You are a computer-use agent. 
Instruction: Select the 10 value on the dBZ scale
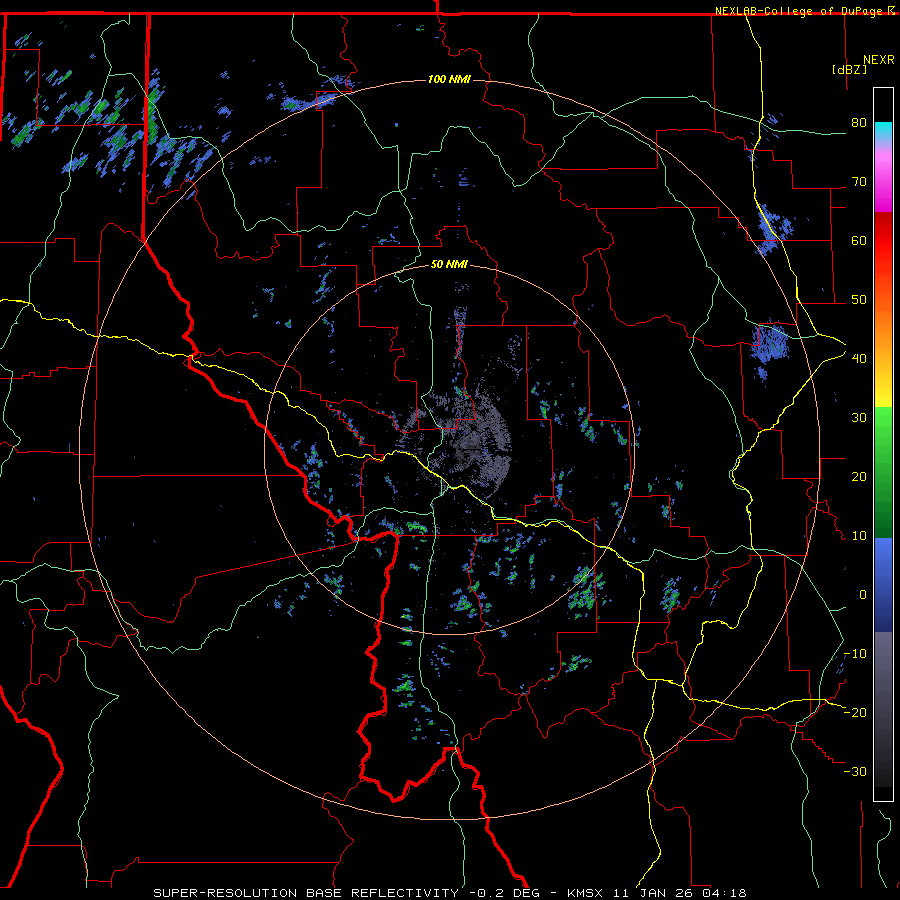(859, 536)
